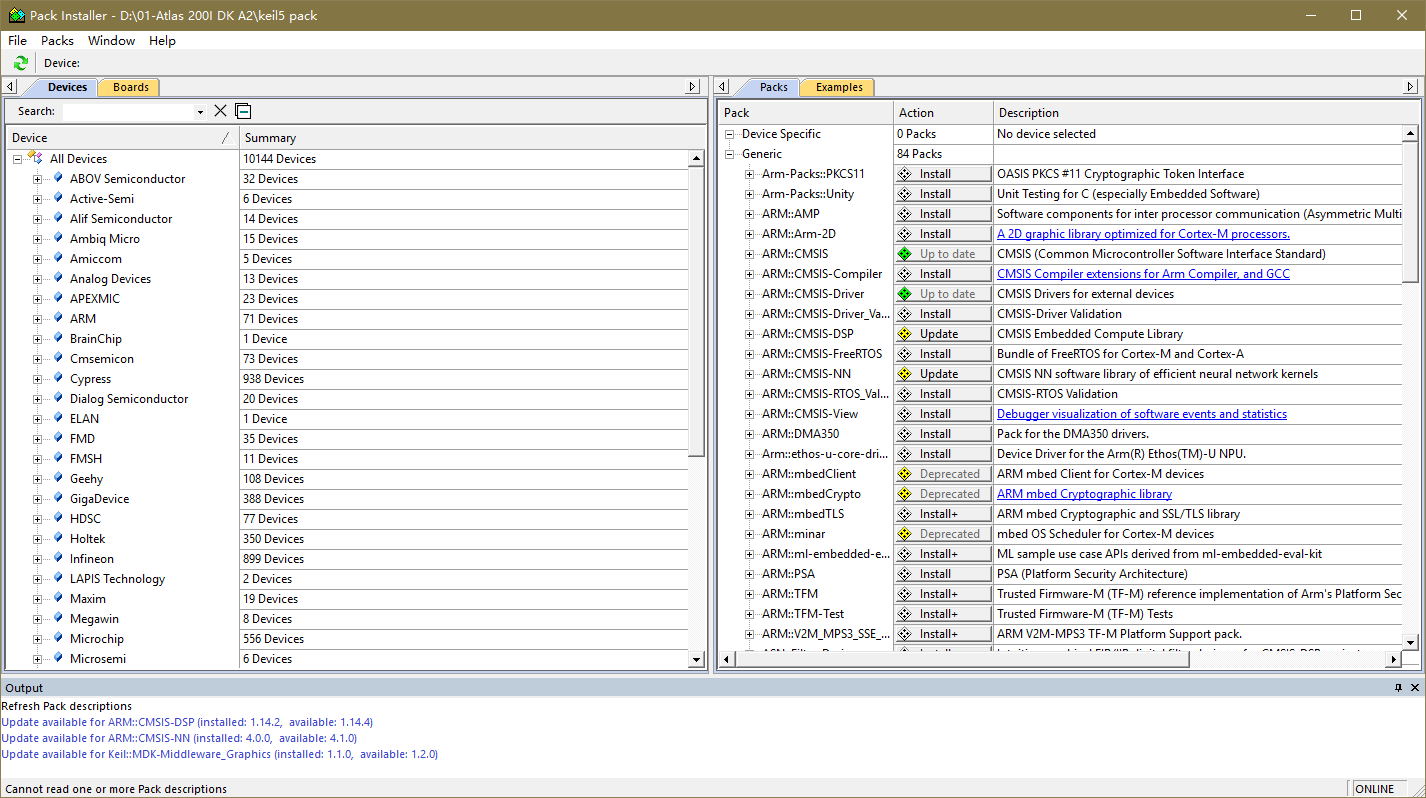The height and width of the screenshot is (798, 1426).
Task: Click the Dialog Semiconductor vendor icon
Action: pos(58,398)
